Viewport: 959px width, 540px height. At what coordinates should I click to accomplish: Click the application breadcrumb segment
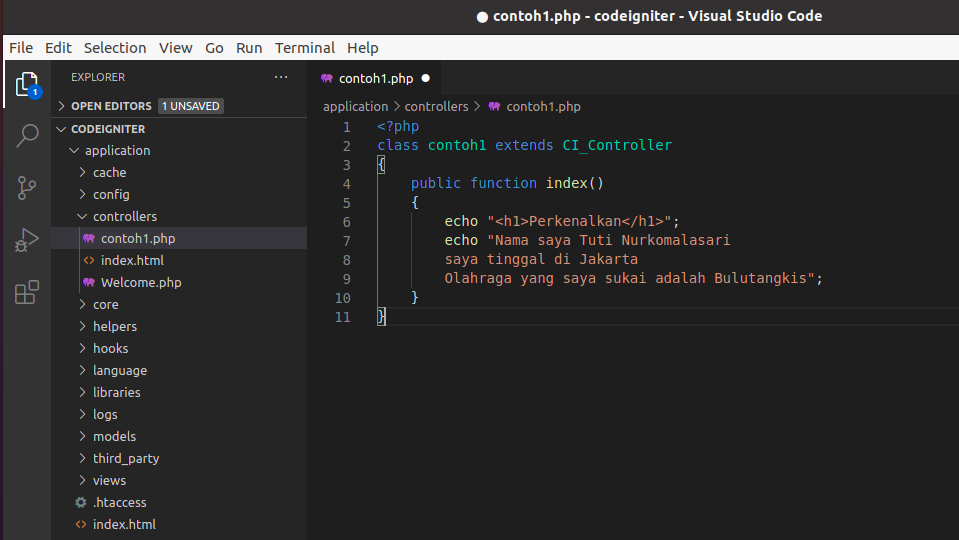[x=355, y=106]
